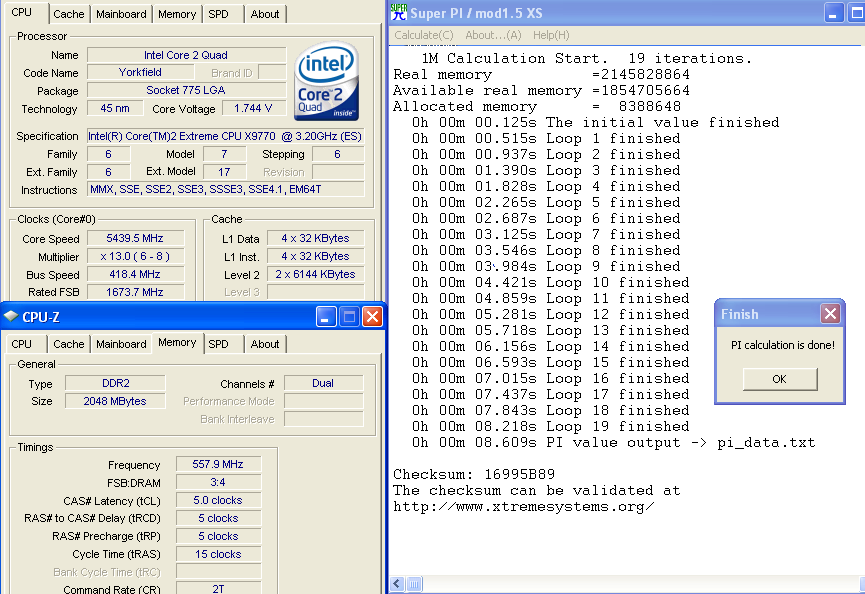Image resolution: width=865 pixels, height=594 pixels.
Task: Click the horizontal scrollbar thumb in Super PI
Action: point(414,584)
